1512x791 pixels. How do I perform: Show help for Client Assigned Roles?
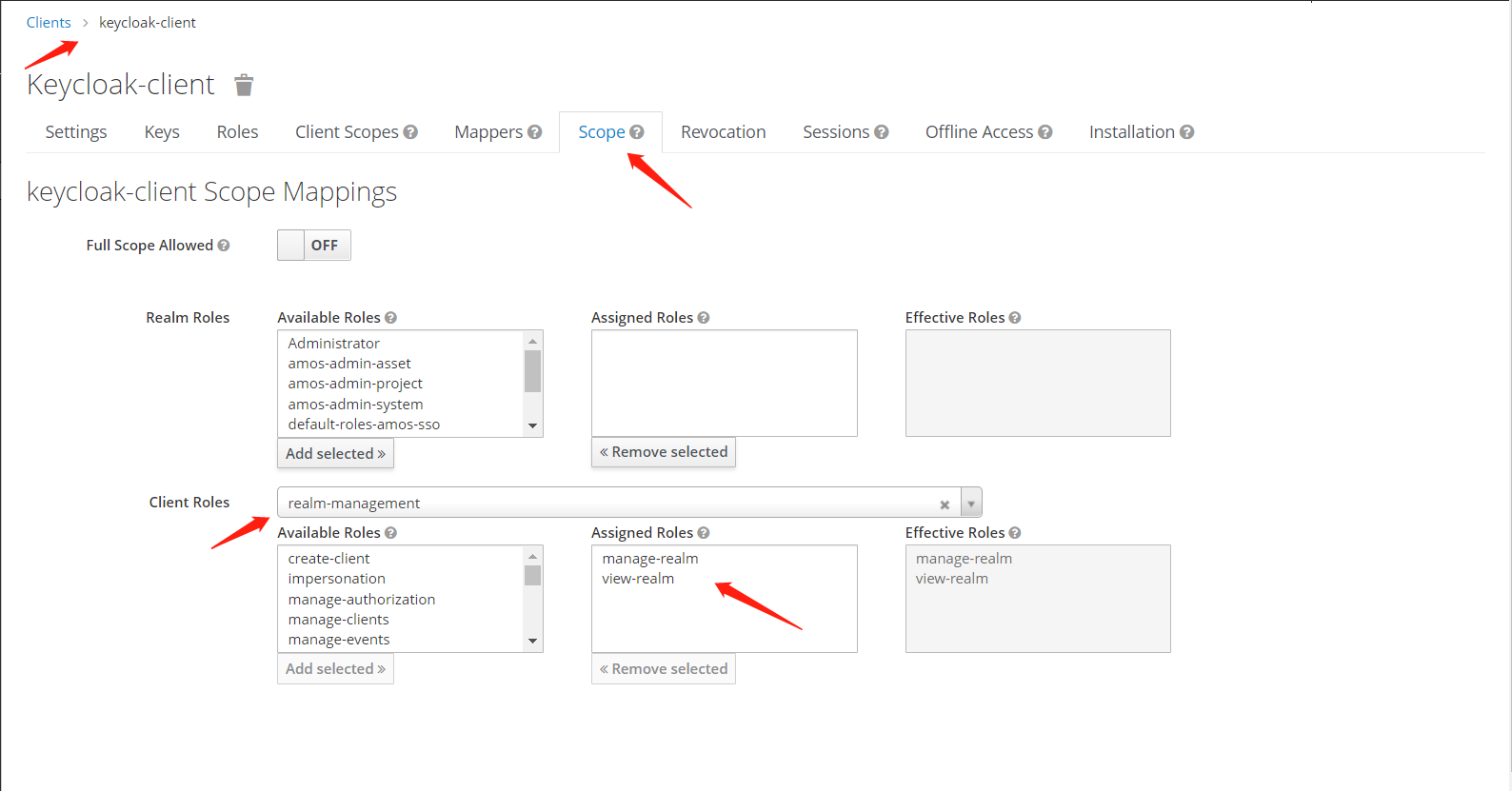pyautogui.click(x=704, y=533)
